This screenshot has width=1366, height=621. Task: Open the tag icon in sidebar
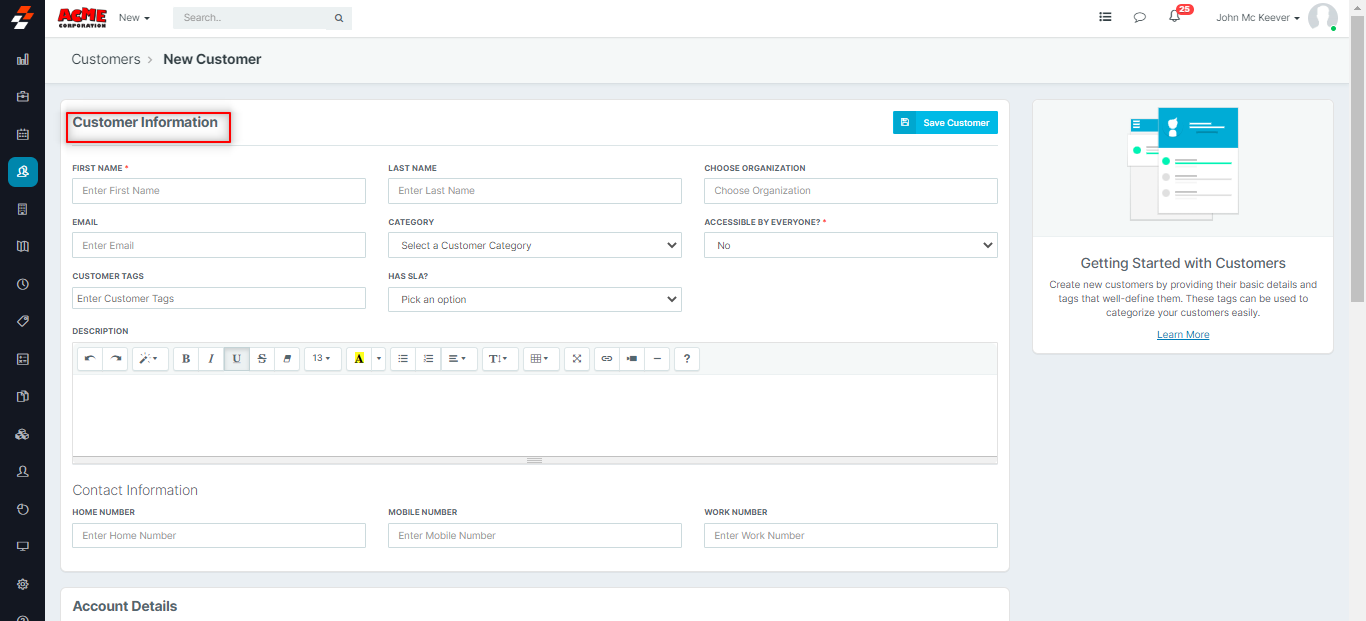click(x=23, y=321)
